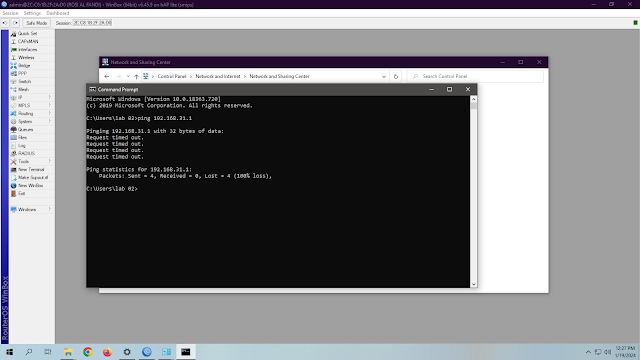Click Make Supout.rif item
This screenshot has width=640, height=360.
[x=32, y=178]
